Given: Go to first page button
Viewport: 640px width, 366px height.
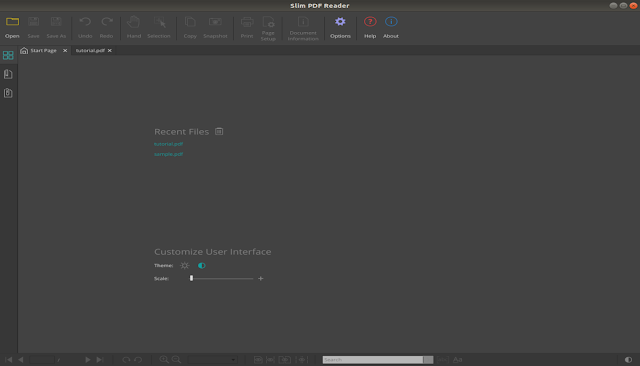Looking at the screenshot, I should [9, 359].
